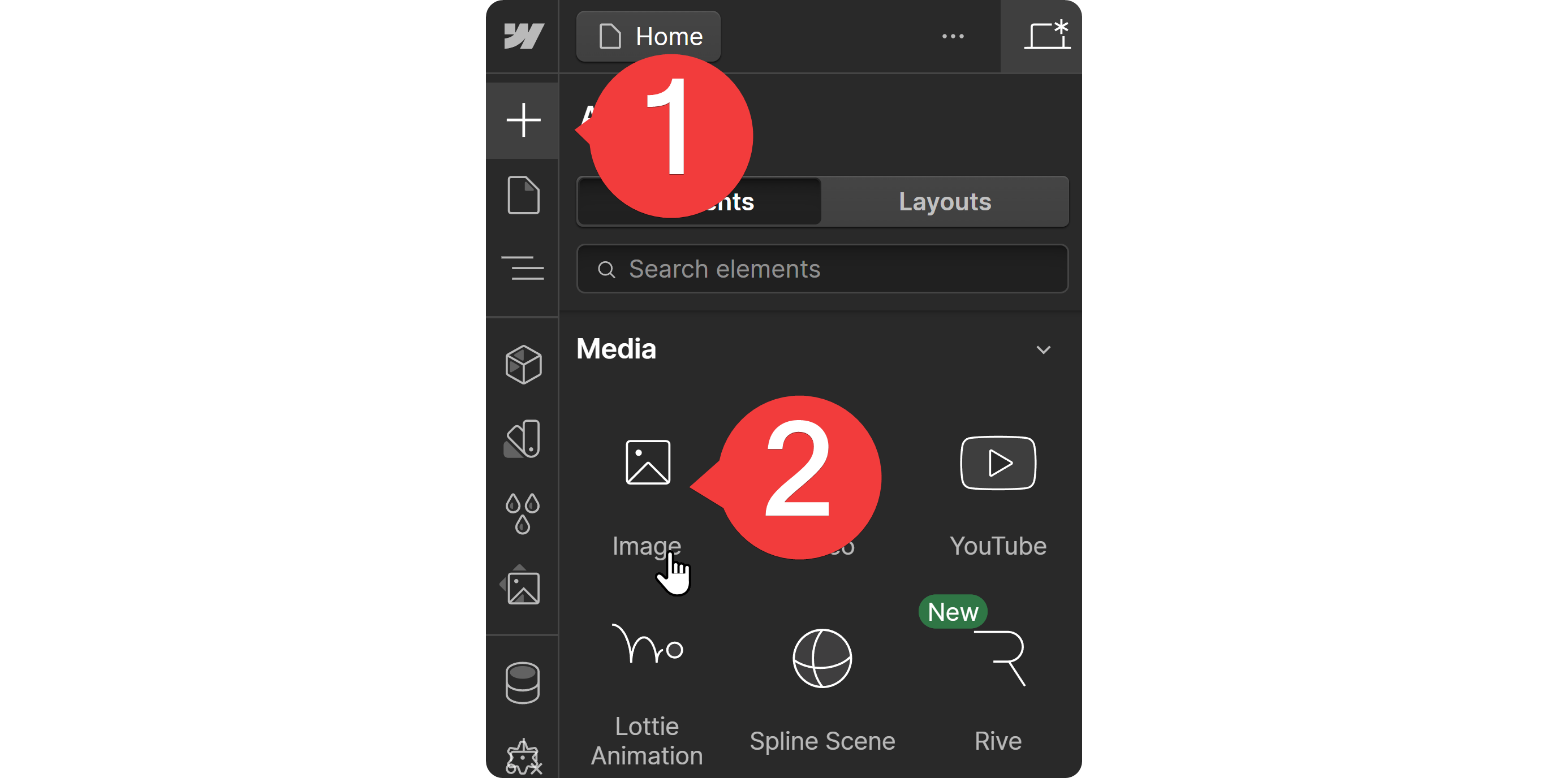
Task: Click the Rive new element badge
Action: point(950,612)
